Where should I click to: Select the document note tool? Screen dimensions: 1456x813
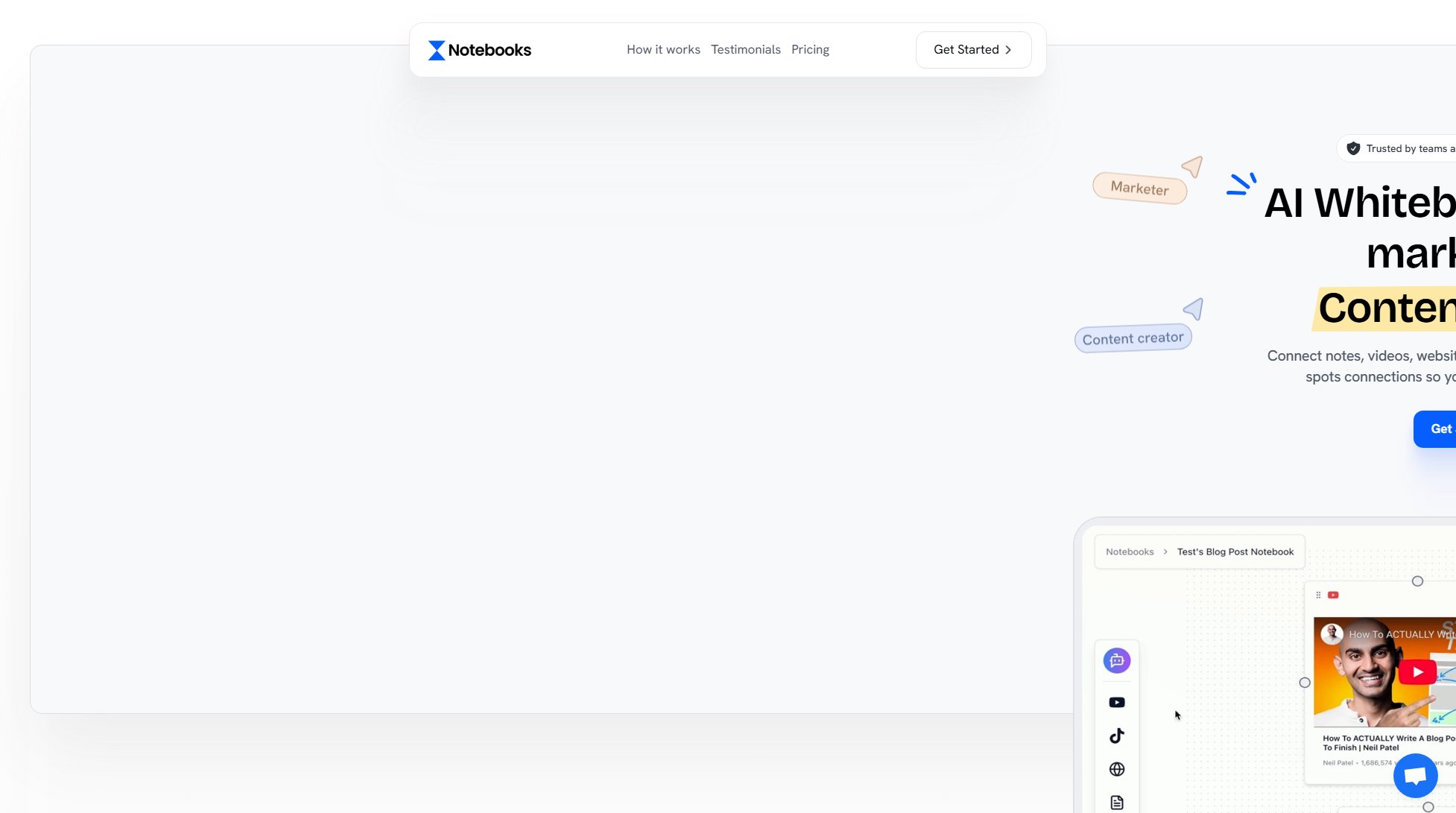pyautogui.click(x=1116, y=802)
